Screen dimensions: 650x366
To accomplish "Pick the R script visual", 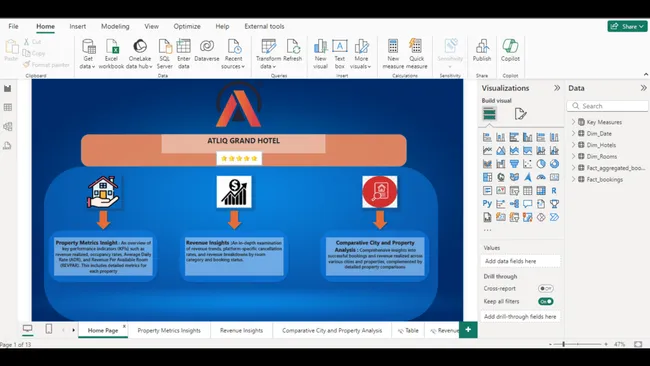I will point(554,190).
